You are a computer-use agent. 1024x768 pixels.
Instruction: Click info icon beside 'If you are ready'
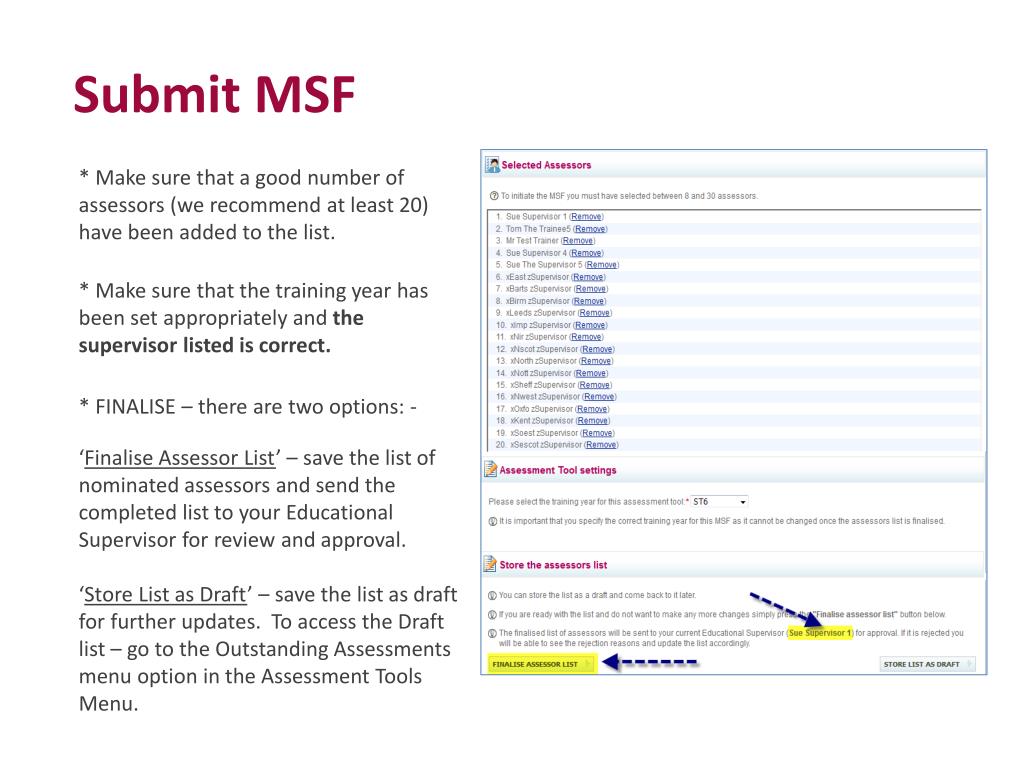tap(492, 615)
